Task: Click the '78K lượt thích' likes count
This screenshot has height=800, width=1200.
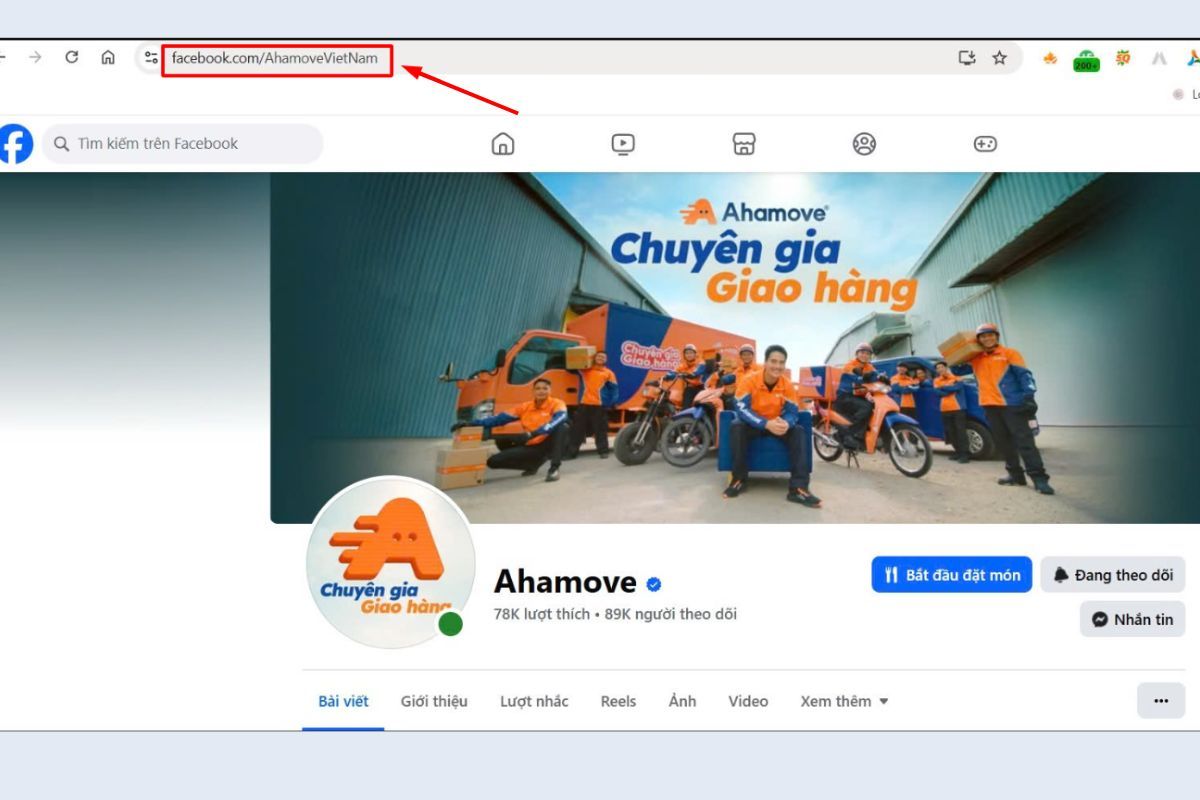Action: (542, 614)
